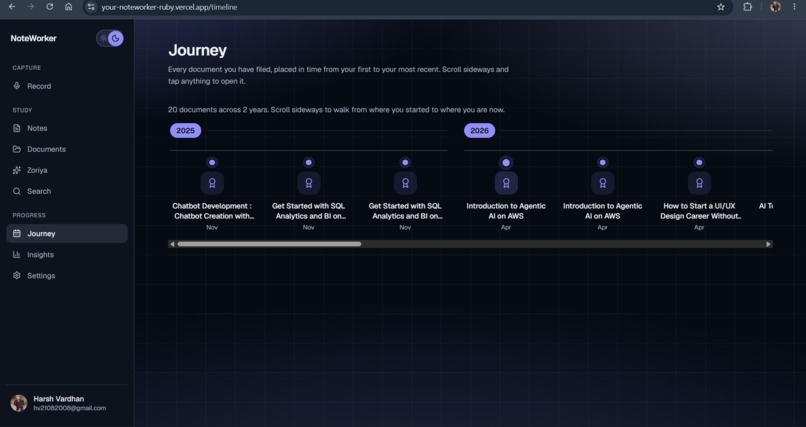This screenshot has height=427, width=806.
Task: Click the address bar URL field
Action: [x=406, y=7]
